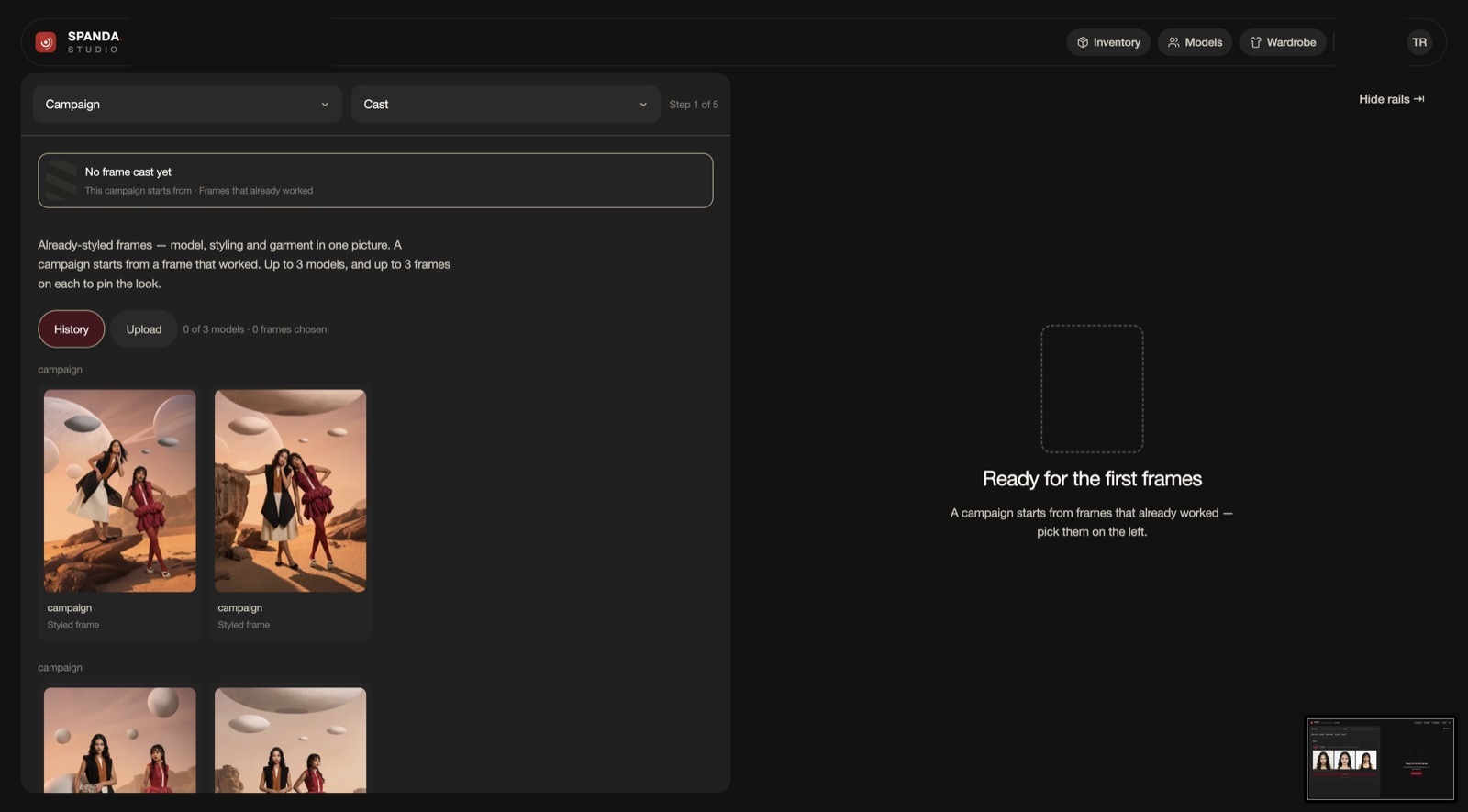This screenshot has width=1468, height=812.
Task: Click the placeholder thumbnail in No frame cast banner
Action: pos(61,181)
